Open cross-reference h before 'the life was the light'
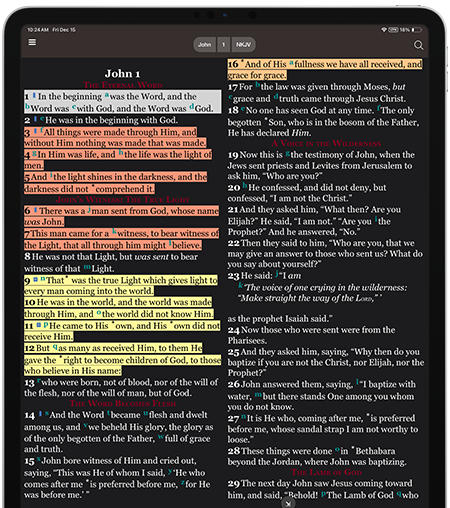450x508 pixels. pos(121,153)
